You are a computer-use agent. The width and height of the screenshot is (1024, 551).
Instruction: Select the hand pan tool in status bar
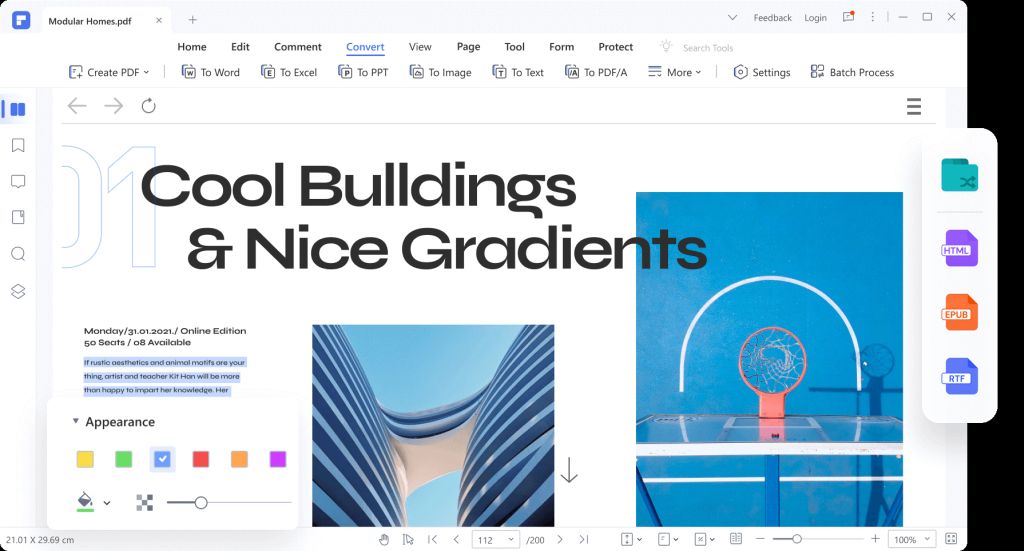pos(384,539)
